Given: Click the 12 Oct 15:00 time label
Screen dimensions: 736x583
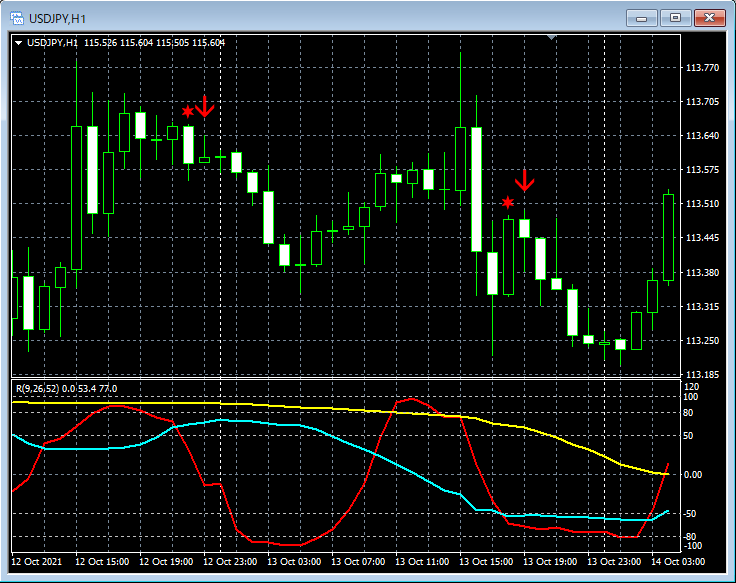Looking at the screenshot, I should coord(102,562).
